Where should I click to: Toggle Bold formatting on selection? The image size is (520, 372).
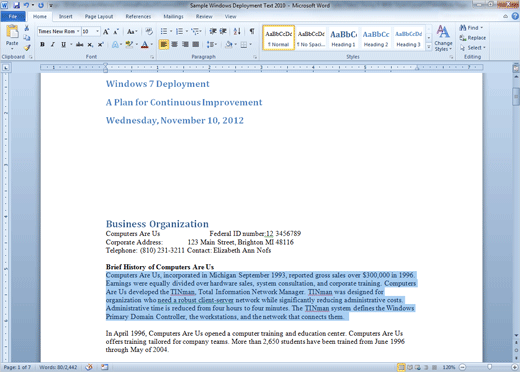42,44
